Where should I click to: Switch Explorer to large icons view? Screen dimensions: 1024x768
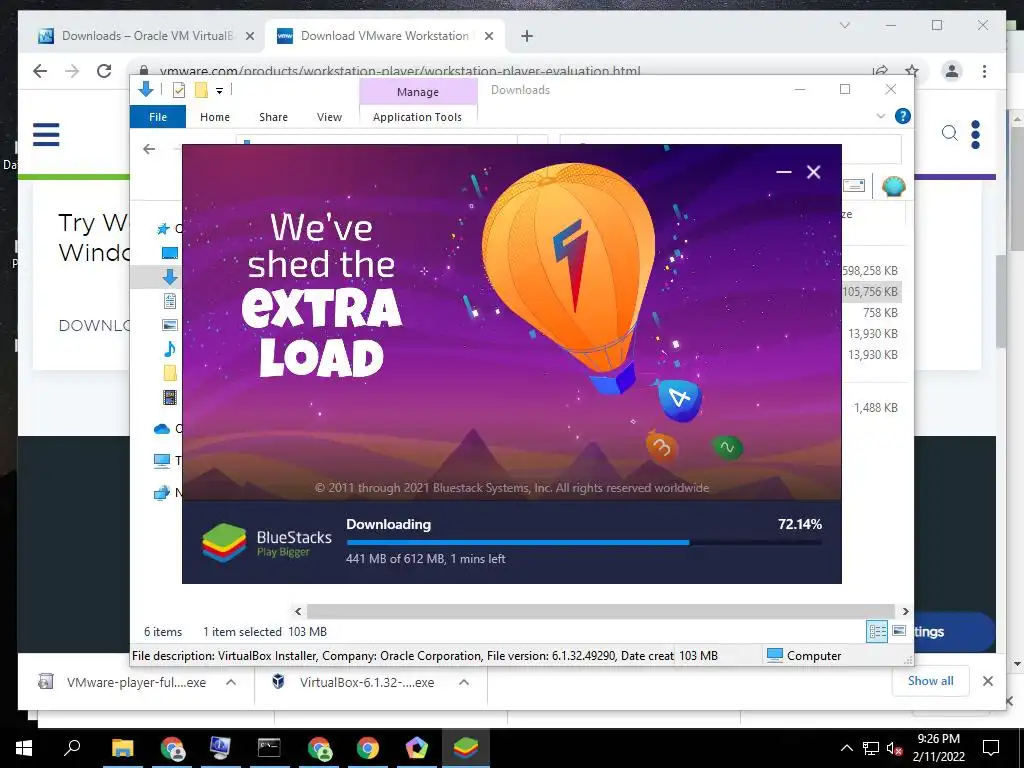click(899, 631)
